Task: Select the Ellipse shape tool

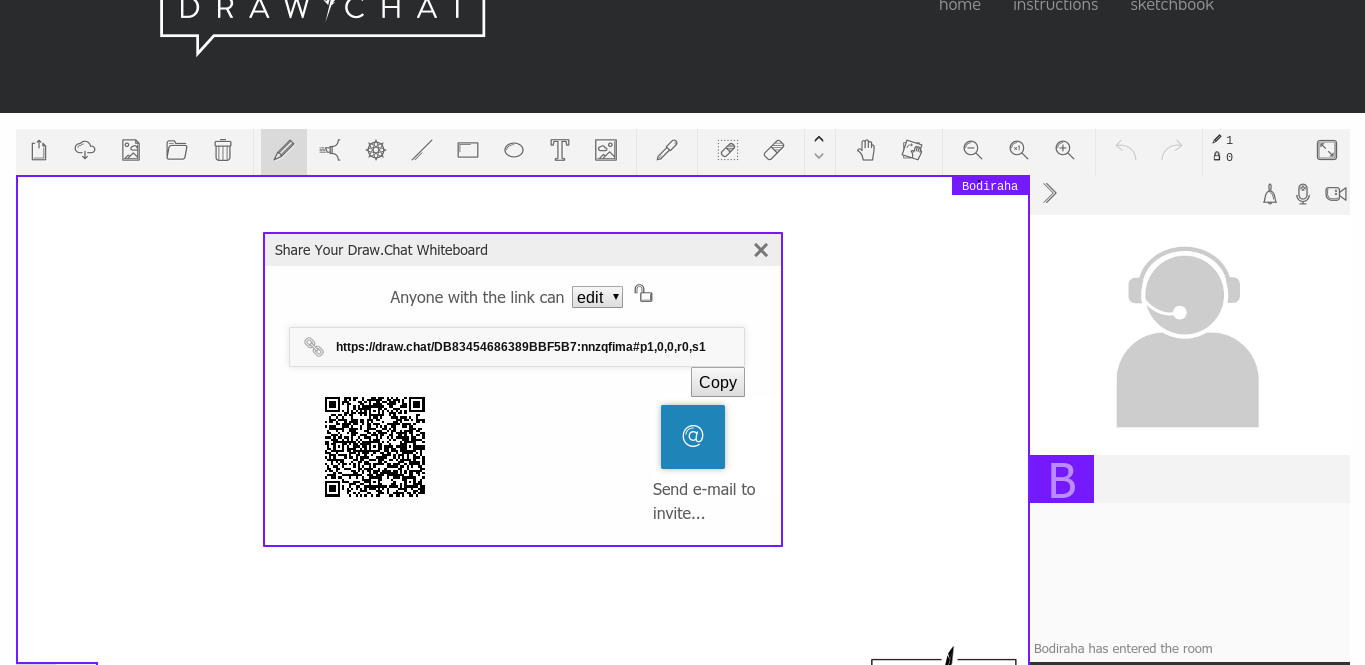Action: click(514, 150)
